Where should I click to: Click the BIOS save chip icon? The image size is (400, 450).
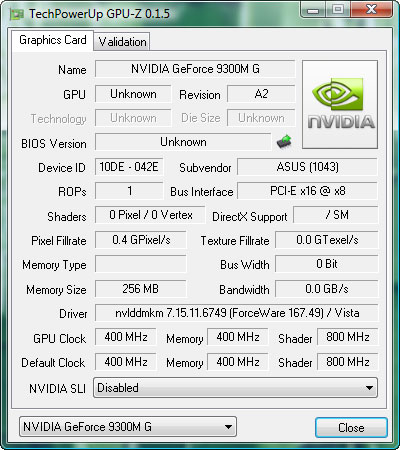(284, 142)
